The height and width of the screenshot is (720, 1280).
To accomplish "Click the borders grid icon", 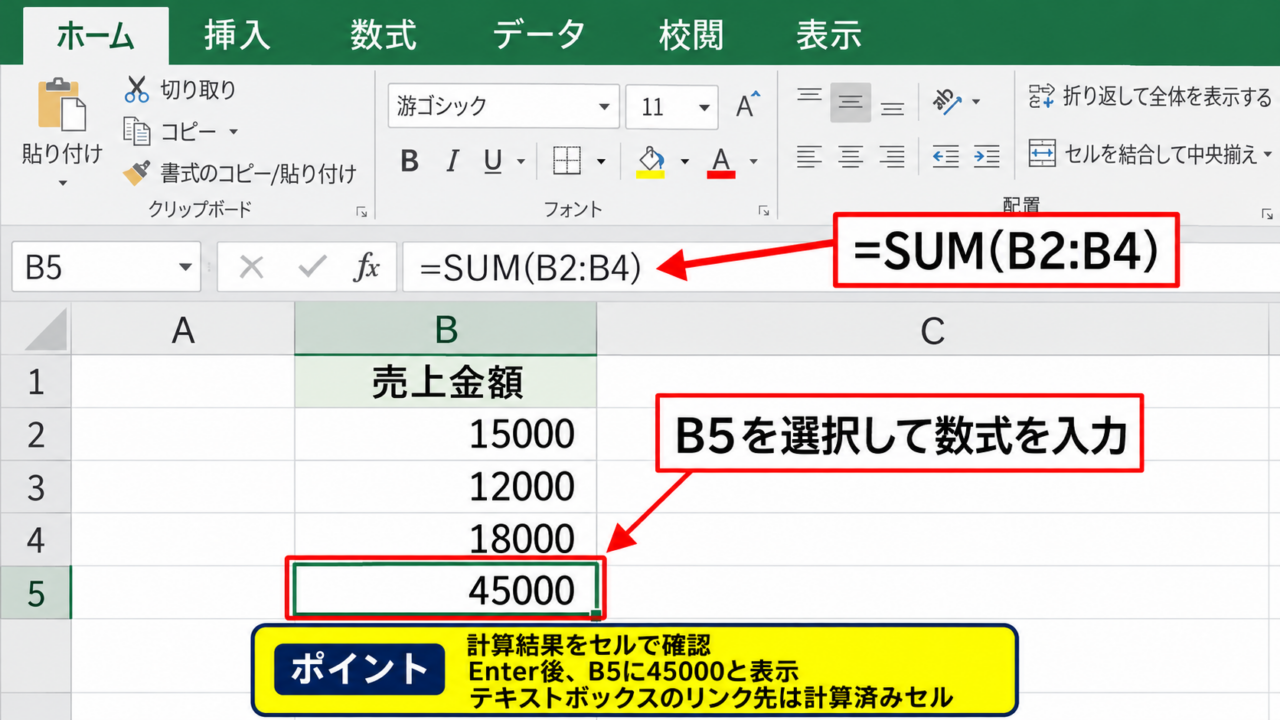I will pyautogui.click(x=567, y=161).
